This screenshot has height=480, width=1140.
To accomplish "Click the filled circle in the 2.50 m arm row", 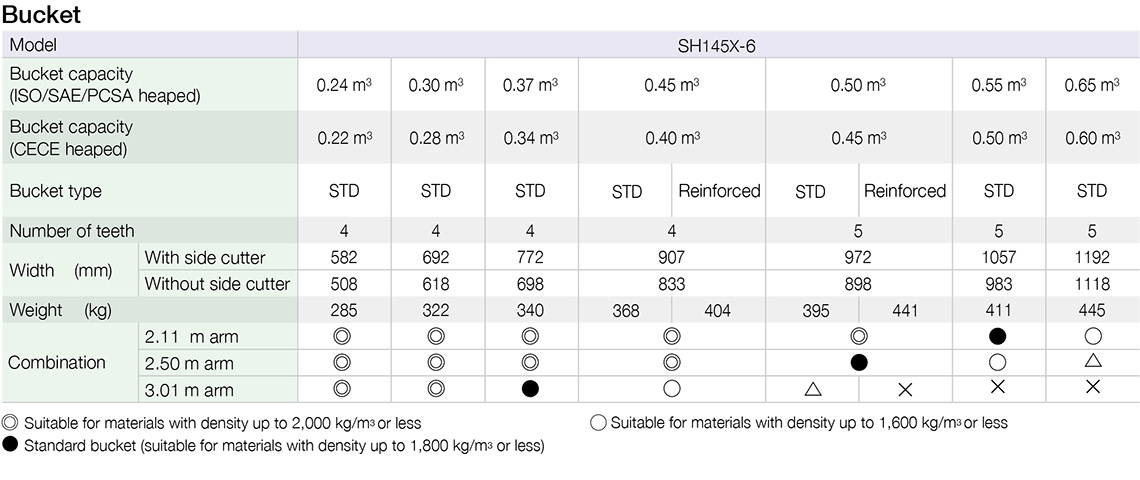I will (859, 363).
